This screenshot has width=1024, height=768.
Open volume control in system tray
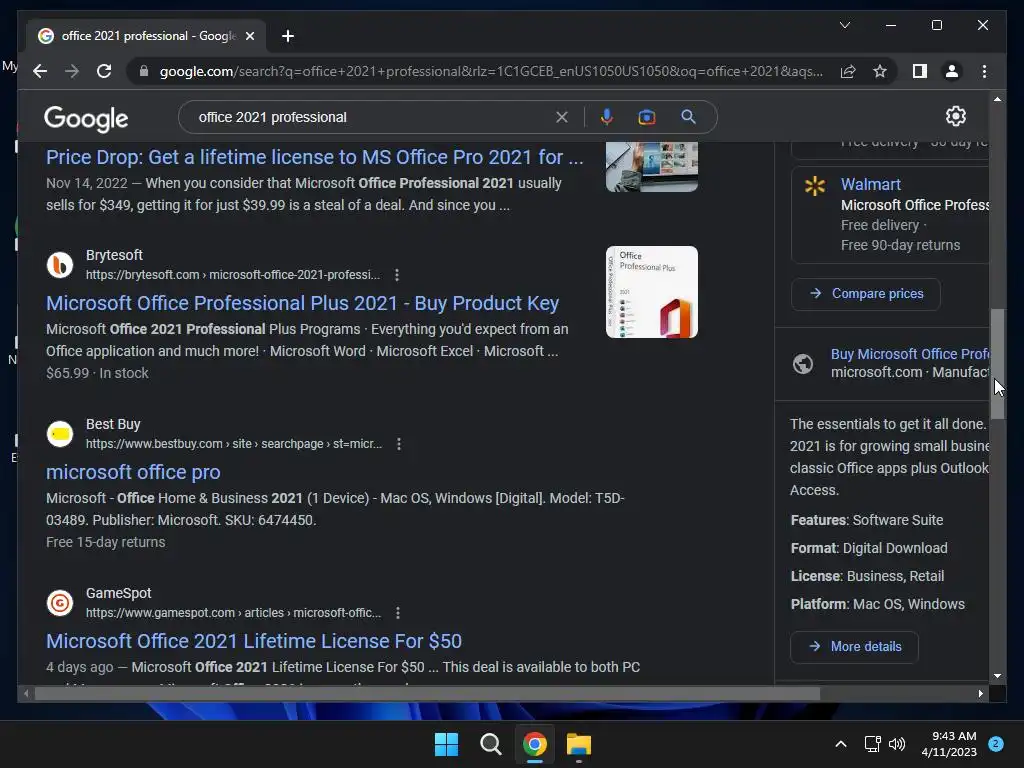click(897, 744)
